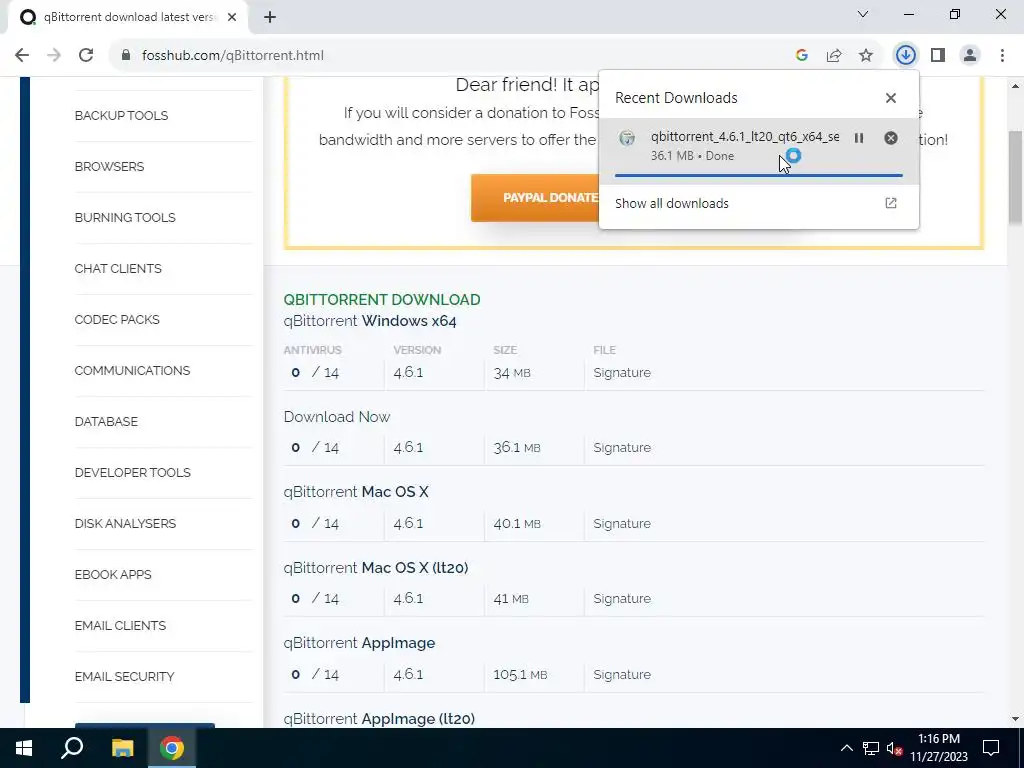This screenshot has width=1024, height=768.
Task: Open downloads page via external-link icon
Action: [891, 203]
